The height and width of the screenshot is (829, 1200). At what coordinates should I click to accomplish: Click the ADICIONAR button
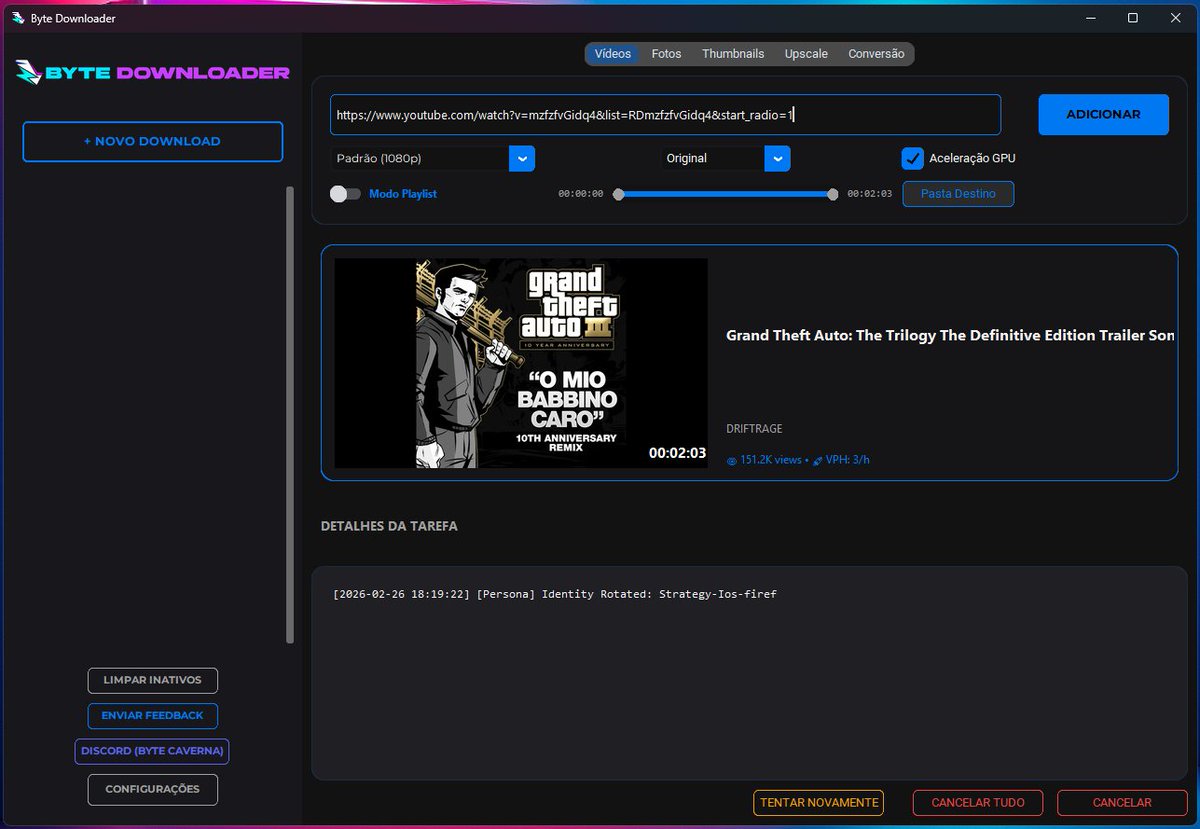coord(1103,115)
